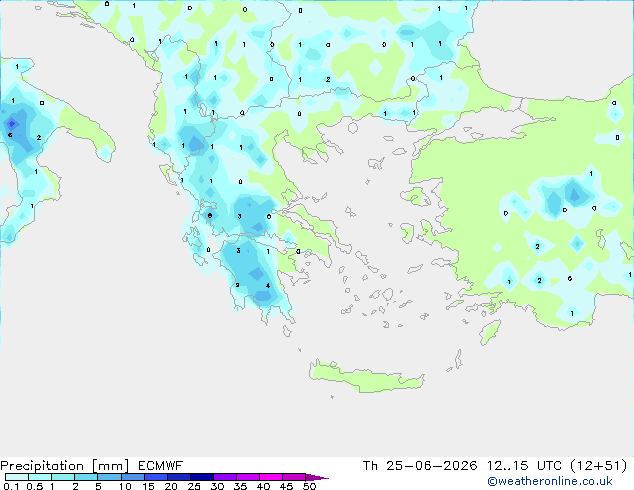
Task: Click the 'Th 25-06-2026' date text
Action: point(420,466)
